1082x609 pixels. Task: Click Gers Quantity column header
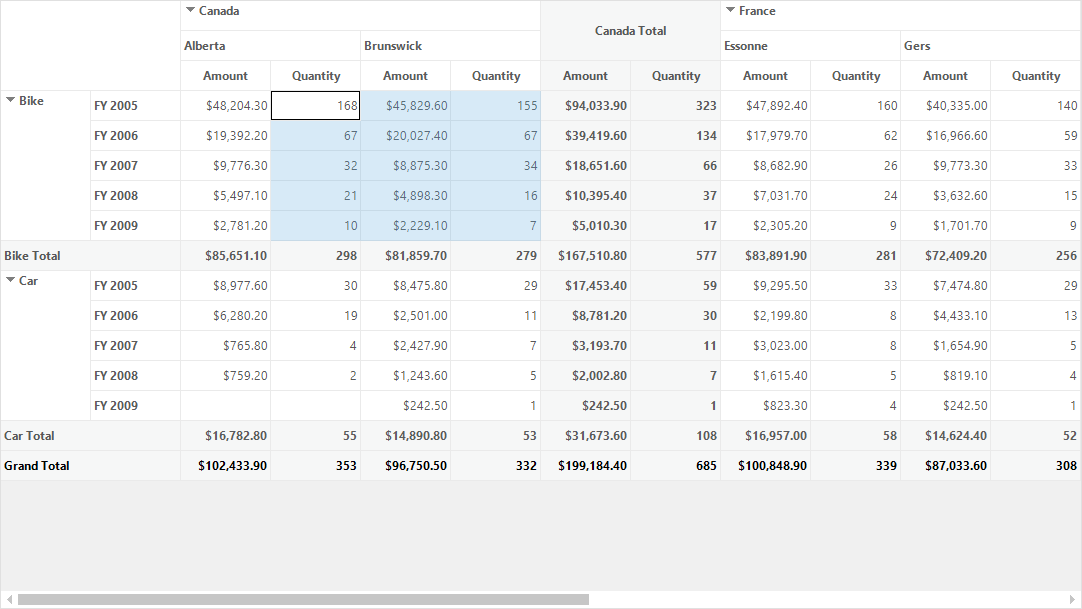click(x=1036, y=76)
